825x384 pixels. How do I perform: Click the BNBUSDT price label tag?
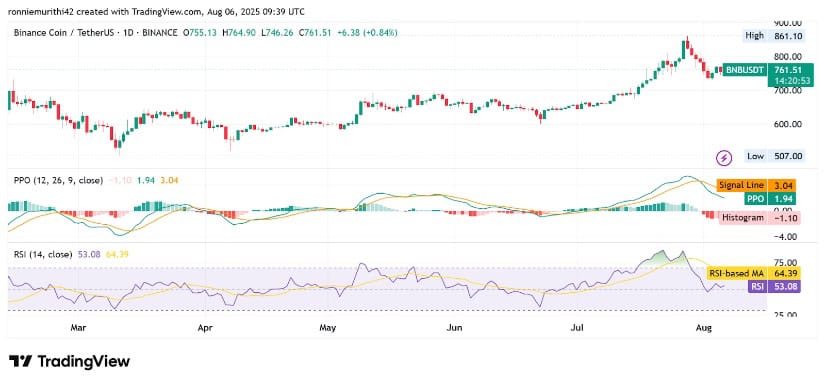point(743,69)
